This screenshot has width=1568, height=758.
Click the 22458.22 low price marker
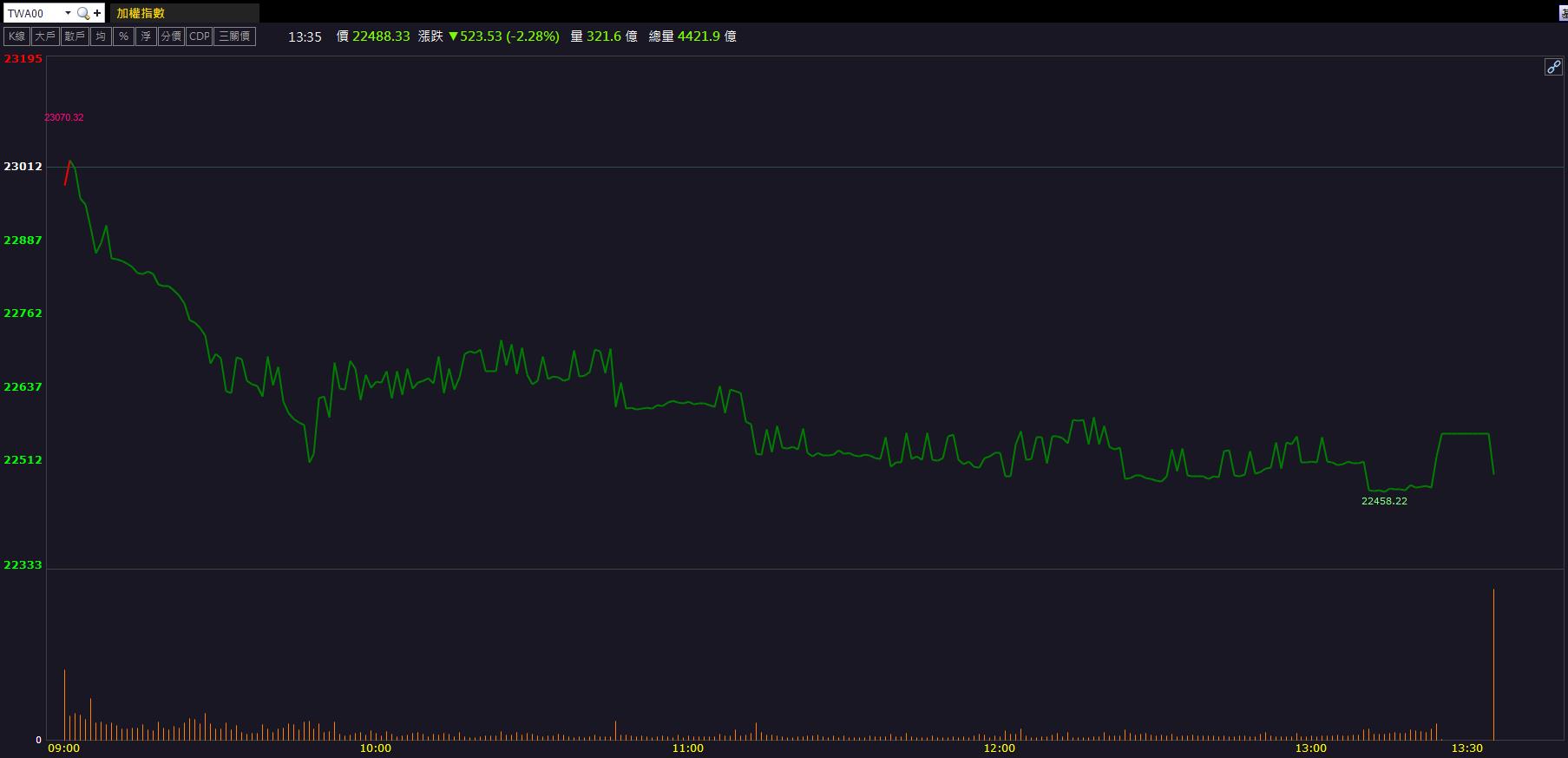coord(1384,501)
